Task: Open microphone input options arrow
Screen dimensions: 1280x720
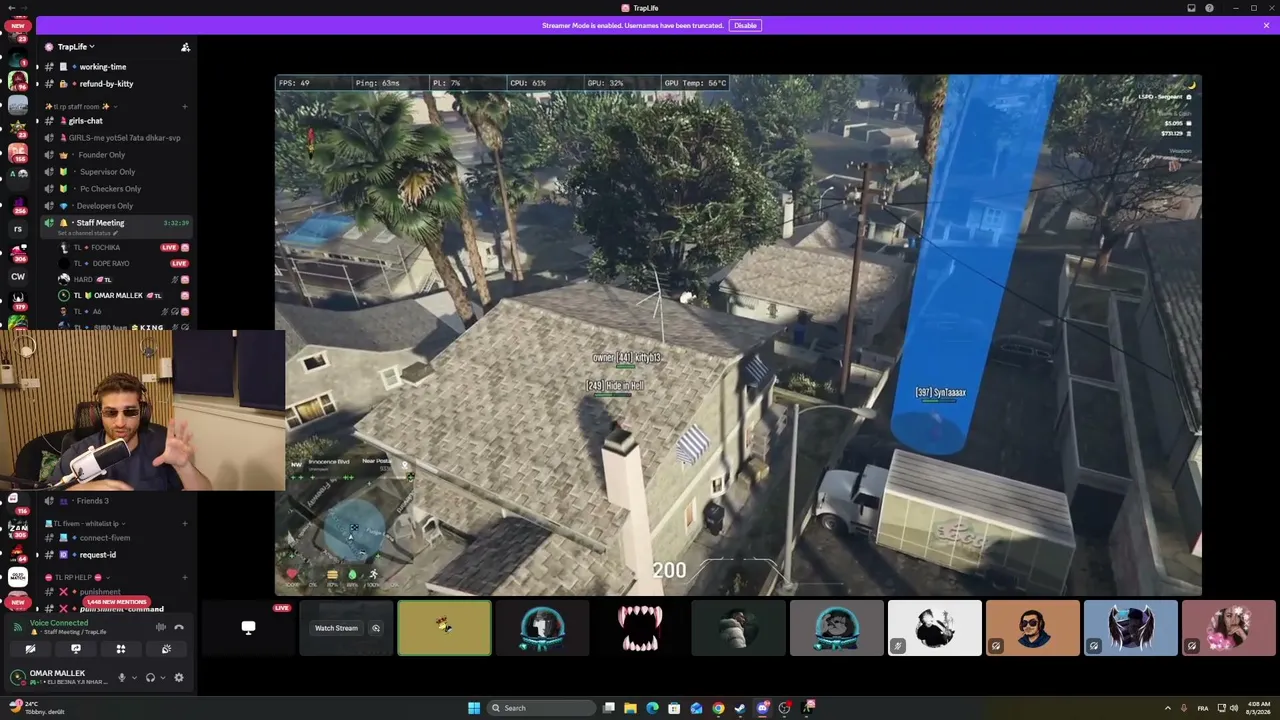Action: coord(134,678)
